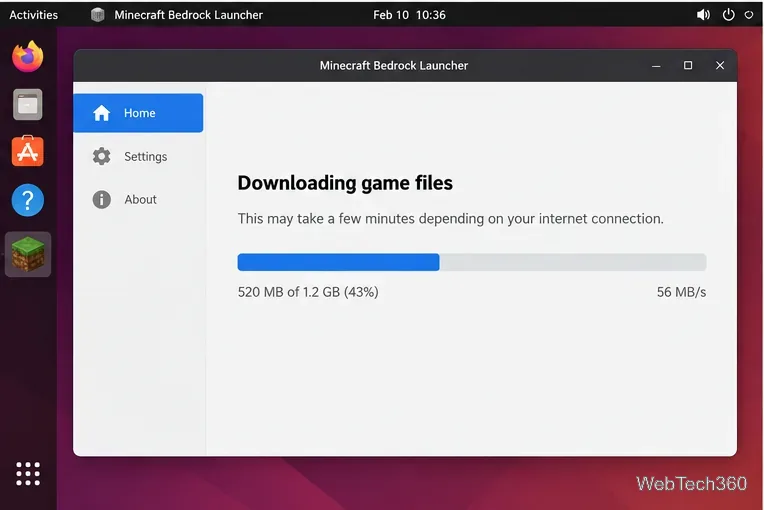This screenshot has width=764, height=510.
Task: Click the house icon beside Home
Action: tap(101, 113)
